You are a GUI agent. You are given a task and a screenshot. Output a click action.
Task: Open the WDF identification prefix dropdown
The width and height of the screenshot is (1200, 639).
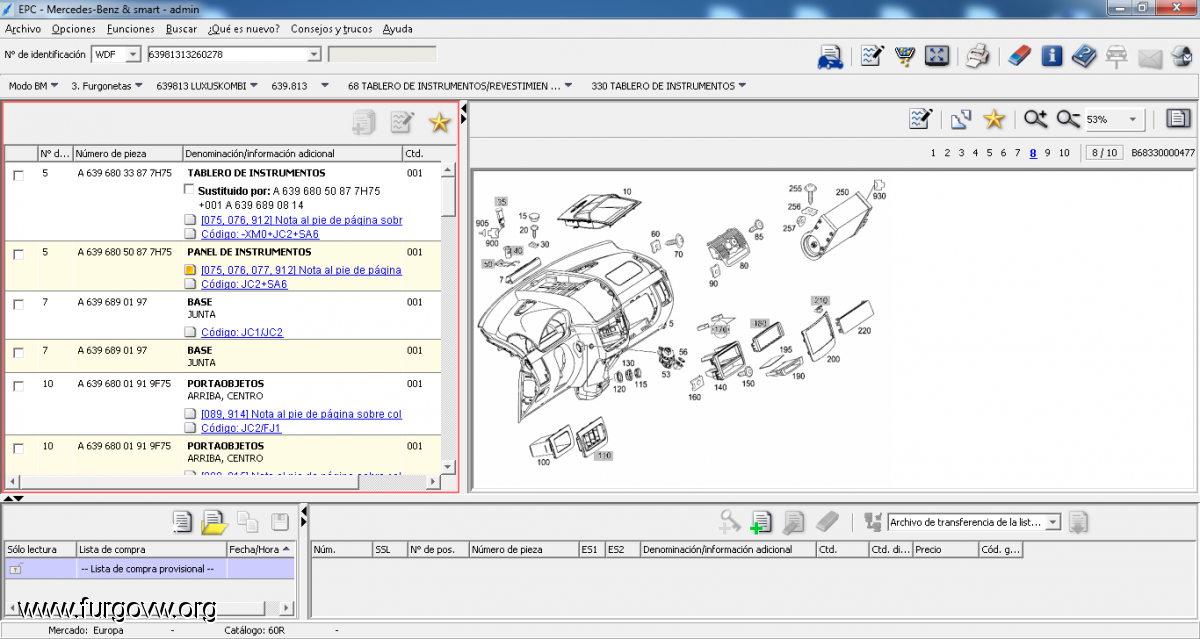tap(133, 54)
